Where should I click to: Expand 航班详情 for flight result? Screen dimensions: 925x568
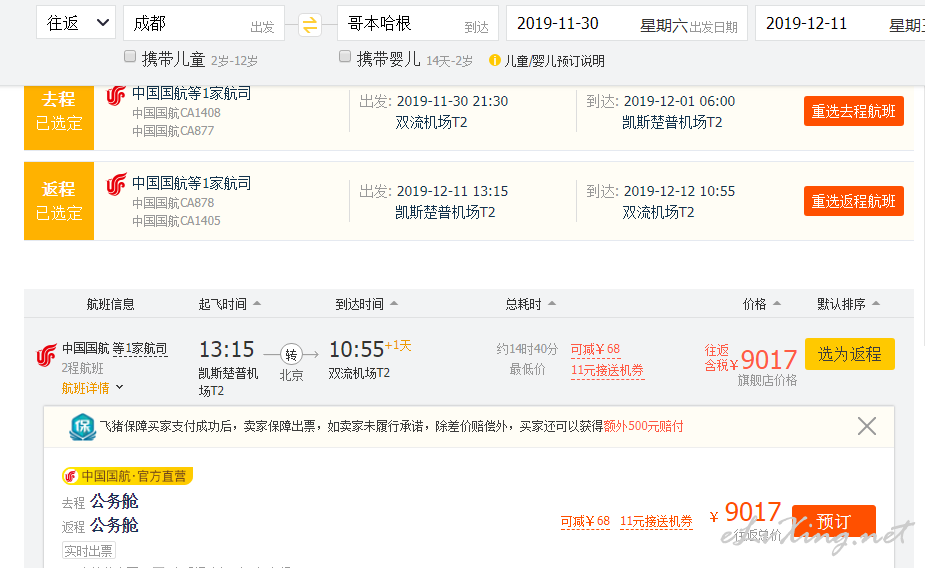click(x=92, y=388)
